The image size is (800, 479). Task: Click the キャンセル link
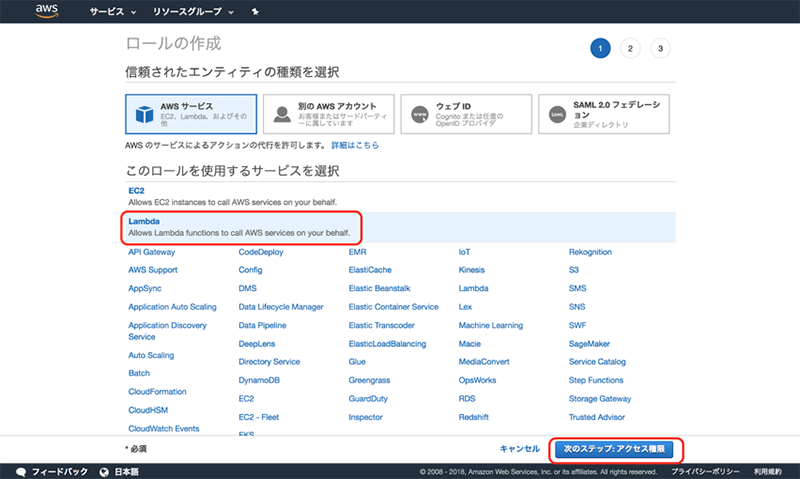point(519,449)
